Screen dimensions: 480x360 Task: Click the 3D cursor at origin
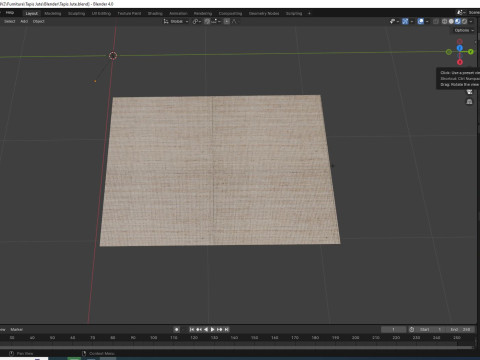113,56
